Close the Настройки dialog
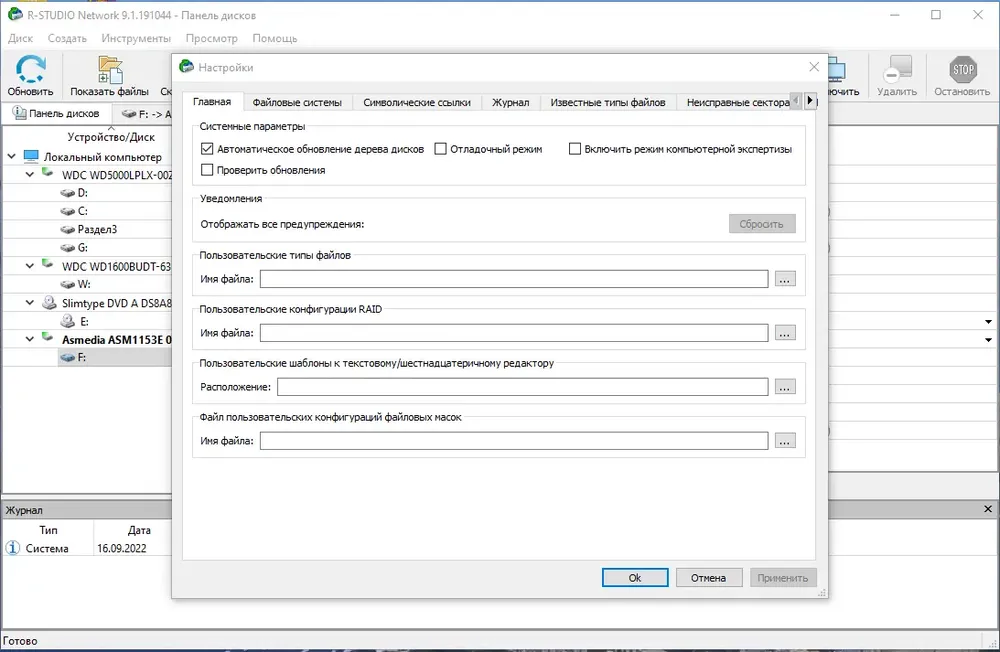Viewport: 1000px width, 652px height. coord(814,66)
